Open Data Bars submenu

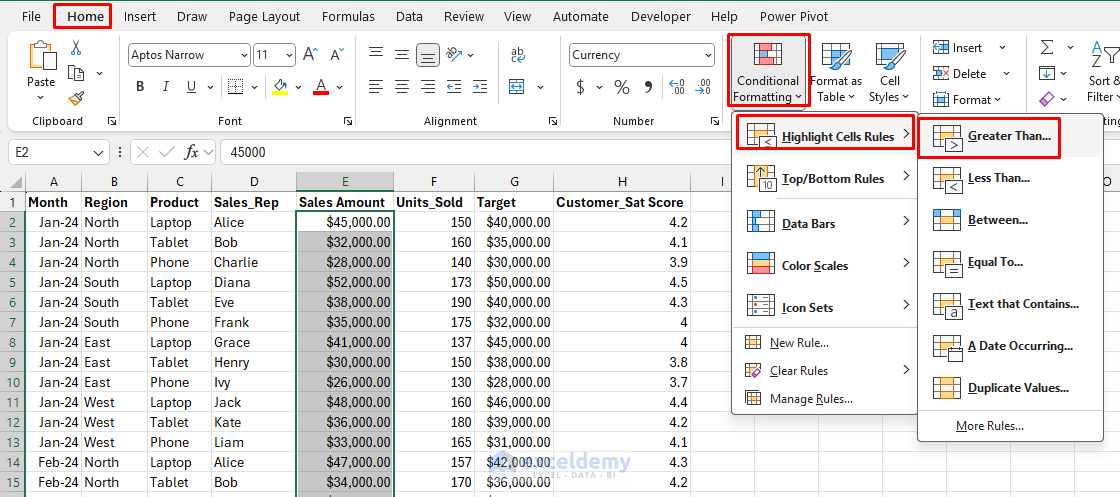click(825, 223)
